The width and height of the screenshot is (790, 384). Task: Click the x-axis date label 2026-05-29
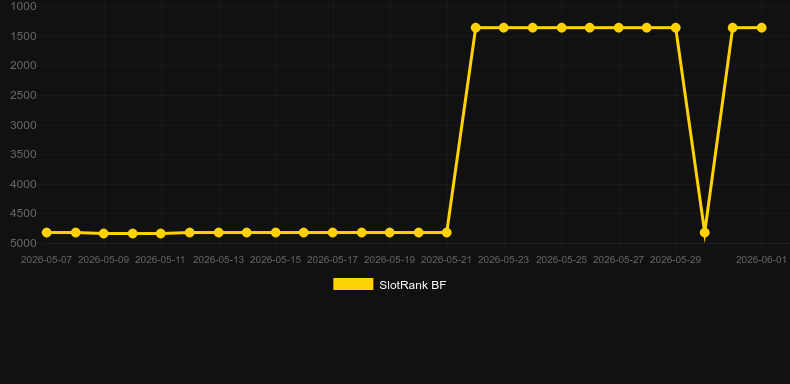(675, 260)
